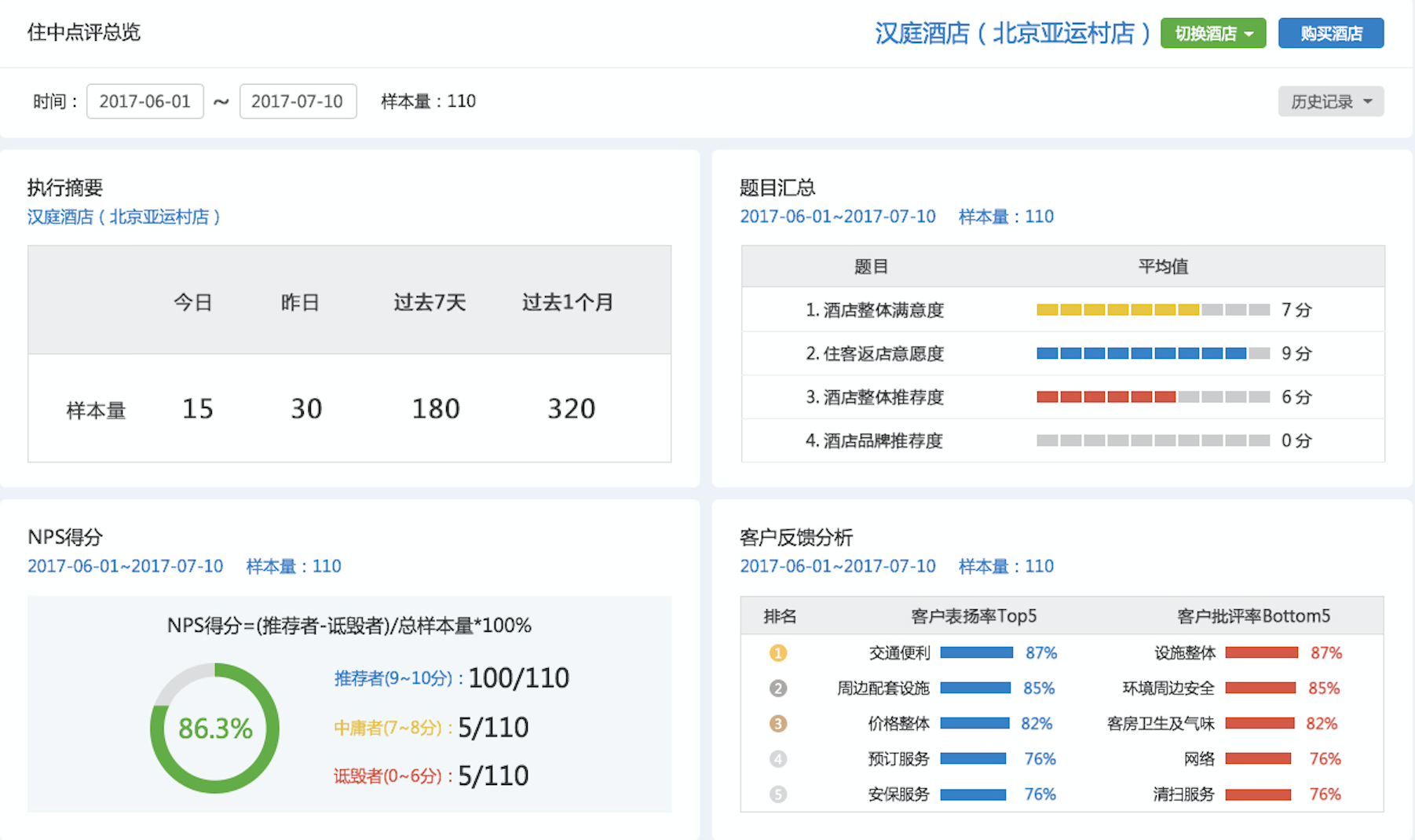This screenshot has width=1415, height=840.
Task: Click the NPS 86.3% donut chart
Action: point(215,728)
